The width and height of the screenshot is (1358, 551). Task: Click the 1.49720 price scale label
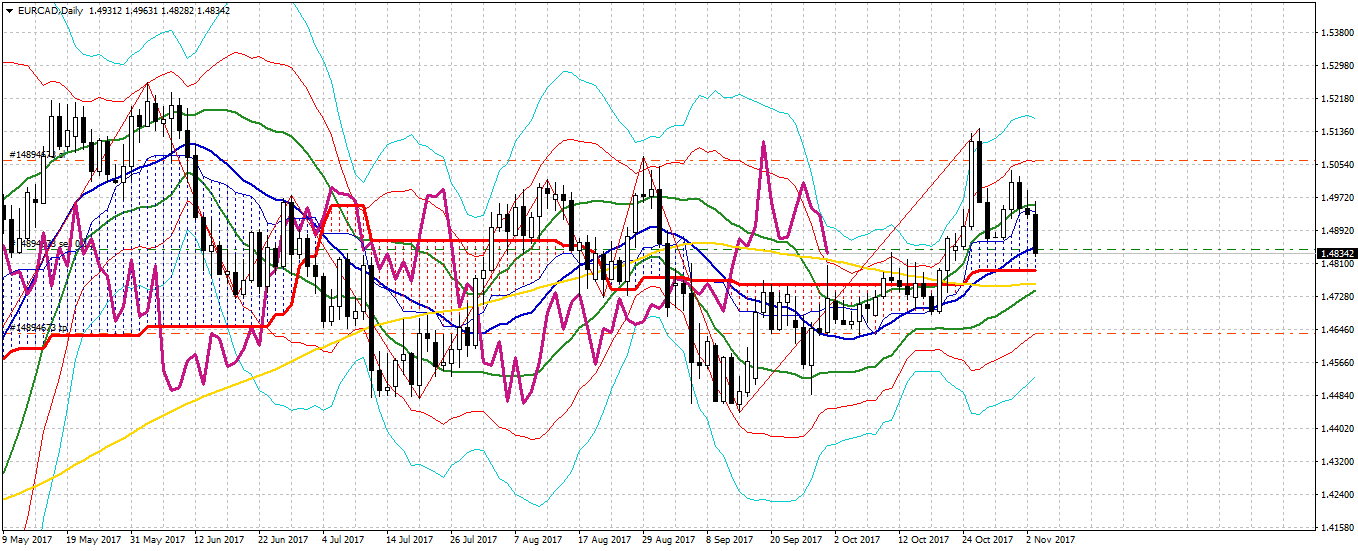point(1336,198)
